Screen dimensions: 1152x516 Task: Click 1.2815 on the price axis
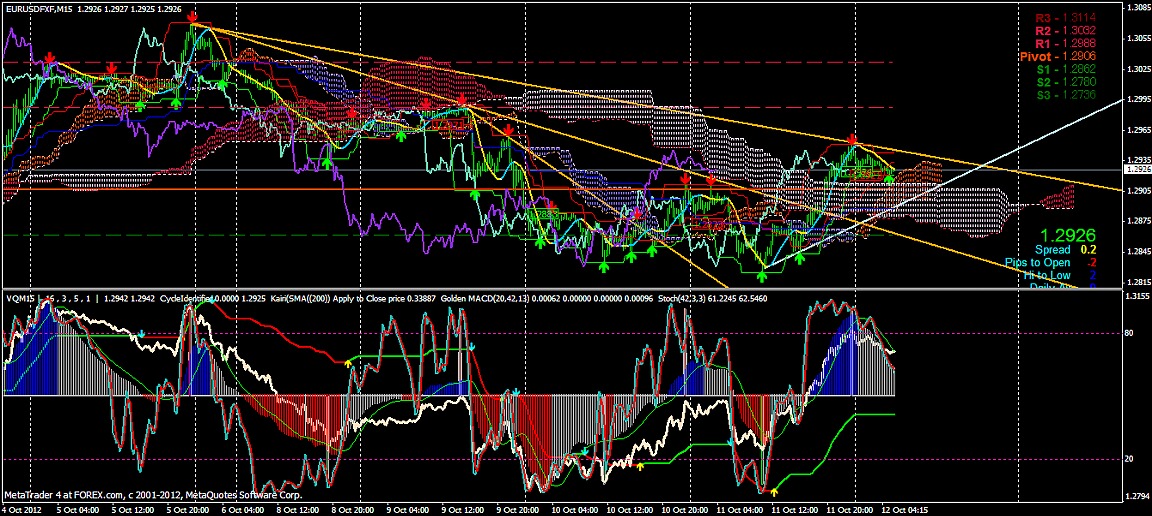pyautogui.click(x=1138, y=282)
